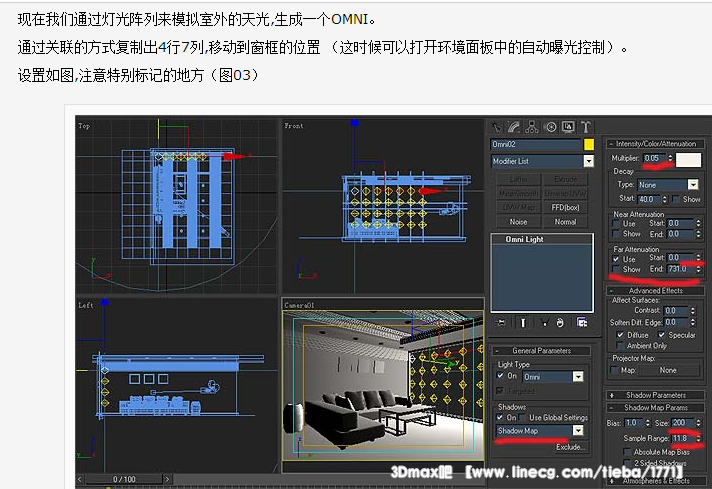
Task: Open the Display command panel tab
Action: pyautogui.click(x=568, y=127)
